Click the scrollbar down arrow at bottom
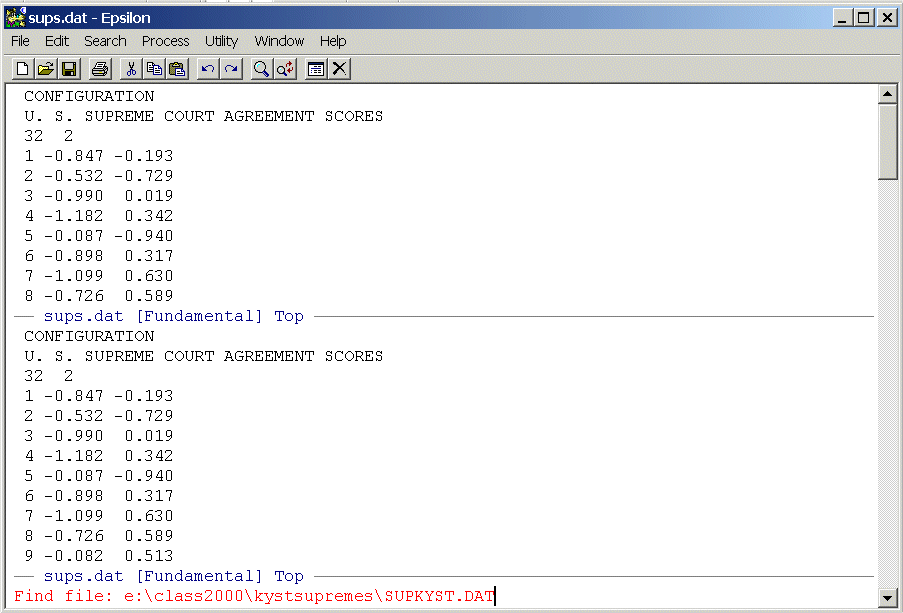903x613 pixels. [886, 598]
